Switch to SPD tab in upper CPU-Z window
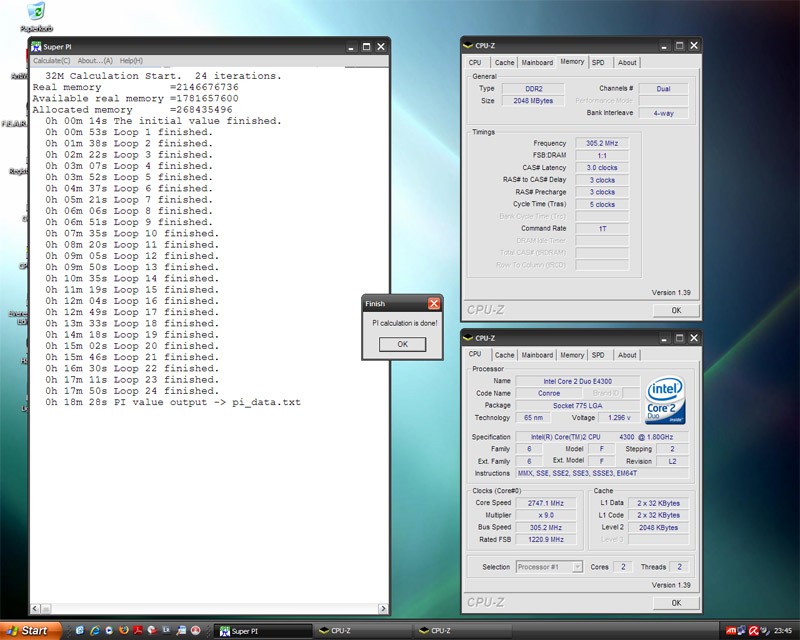 [598, 62]
